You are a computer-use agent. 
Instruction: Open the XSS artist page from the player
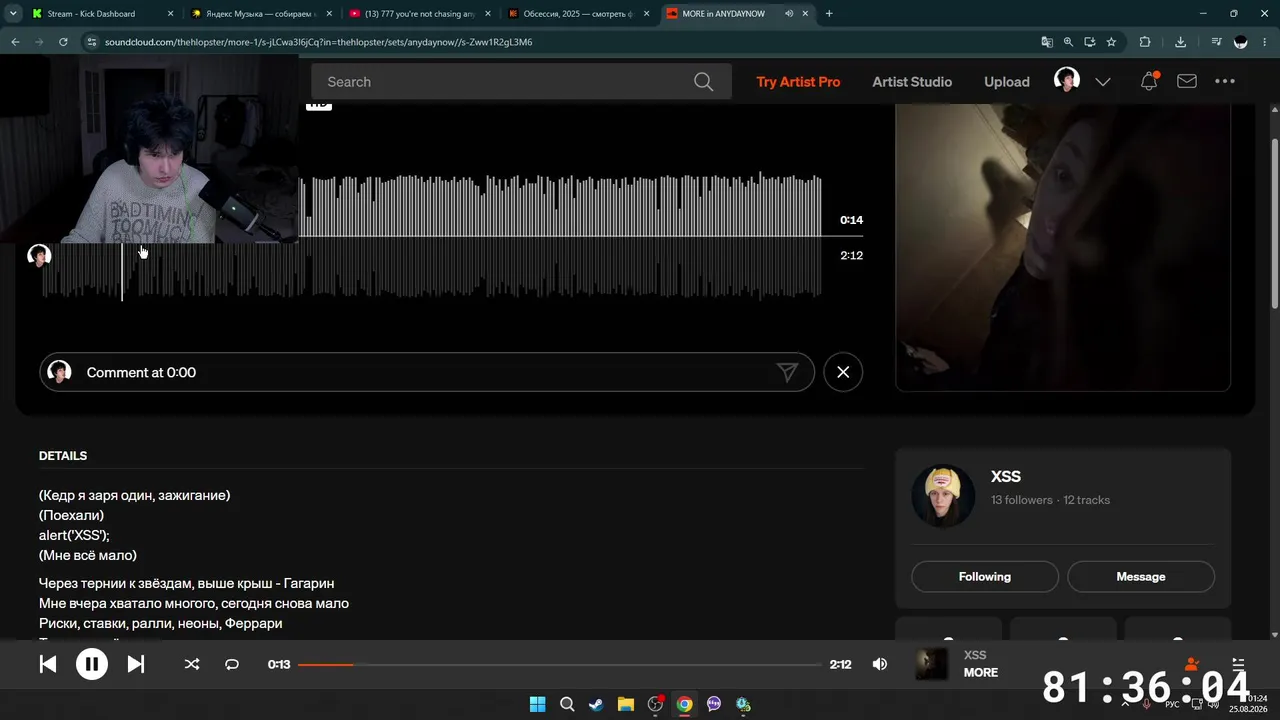tap(975, 655)
